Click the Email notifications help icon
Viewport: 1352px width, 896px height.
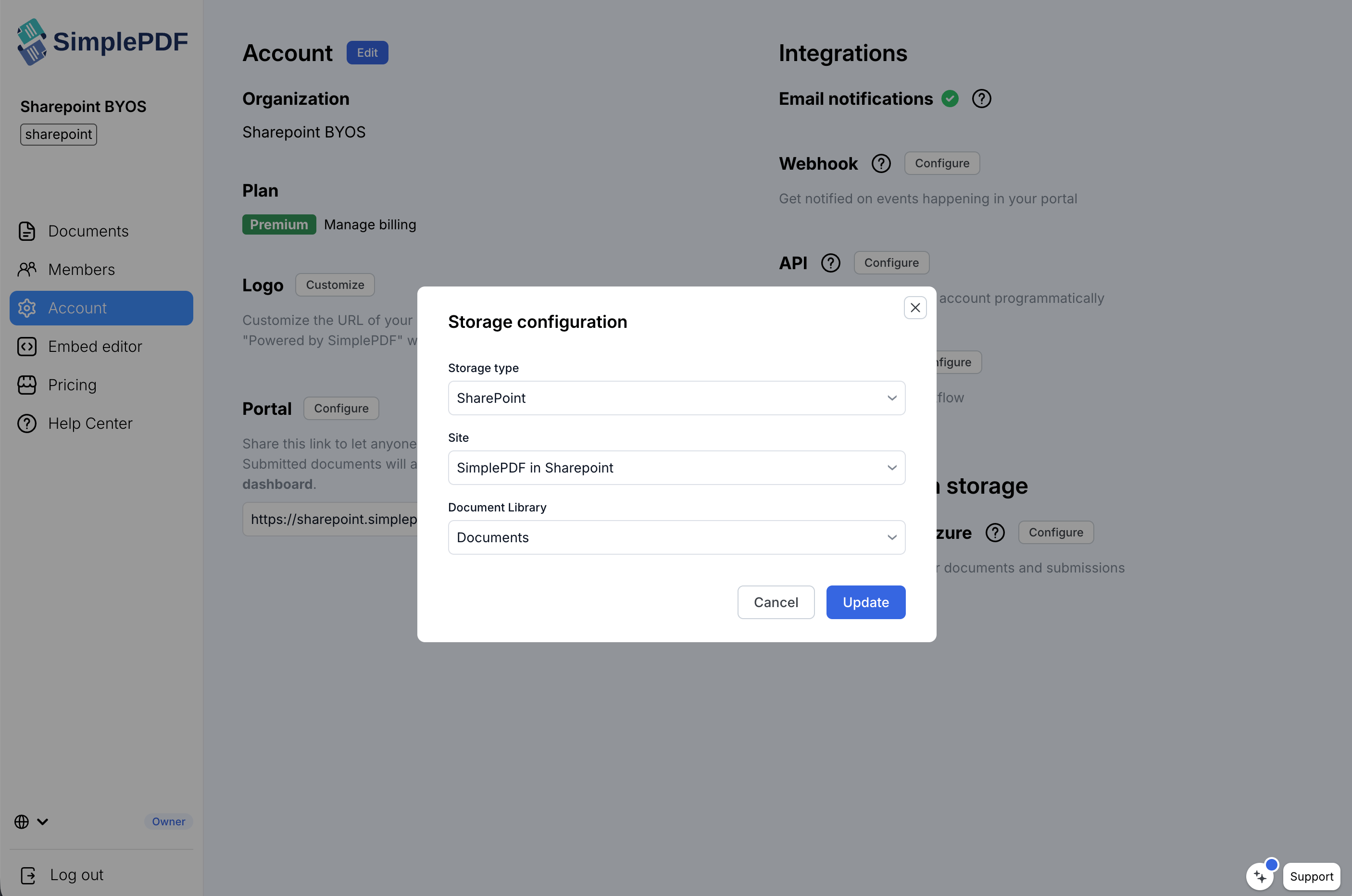point(981,99)
